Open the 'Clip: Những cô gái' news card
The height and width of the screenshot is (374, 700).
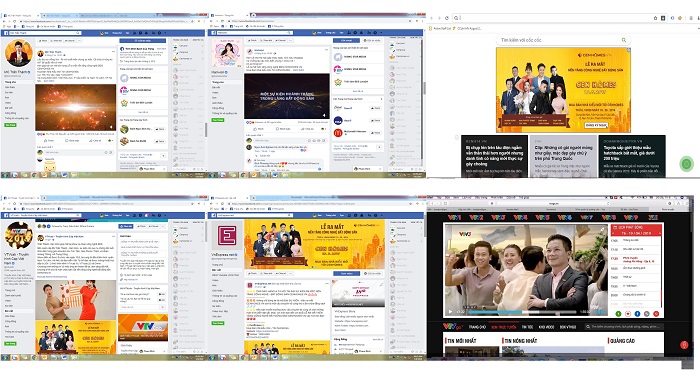pyautogui.click(x=563, y=156)
